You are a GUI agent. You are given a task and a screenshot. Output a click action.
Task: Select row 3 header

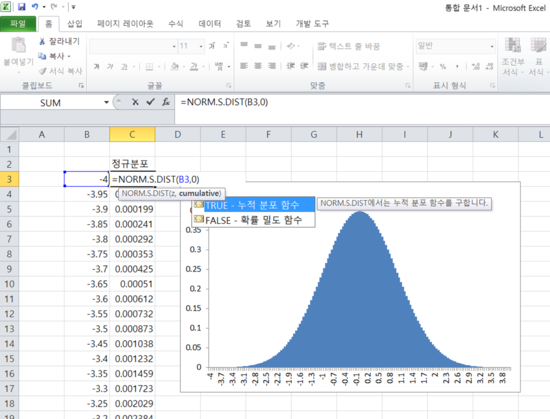pos(9,179)
